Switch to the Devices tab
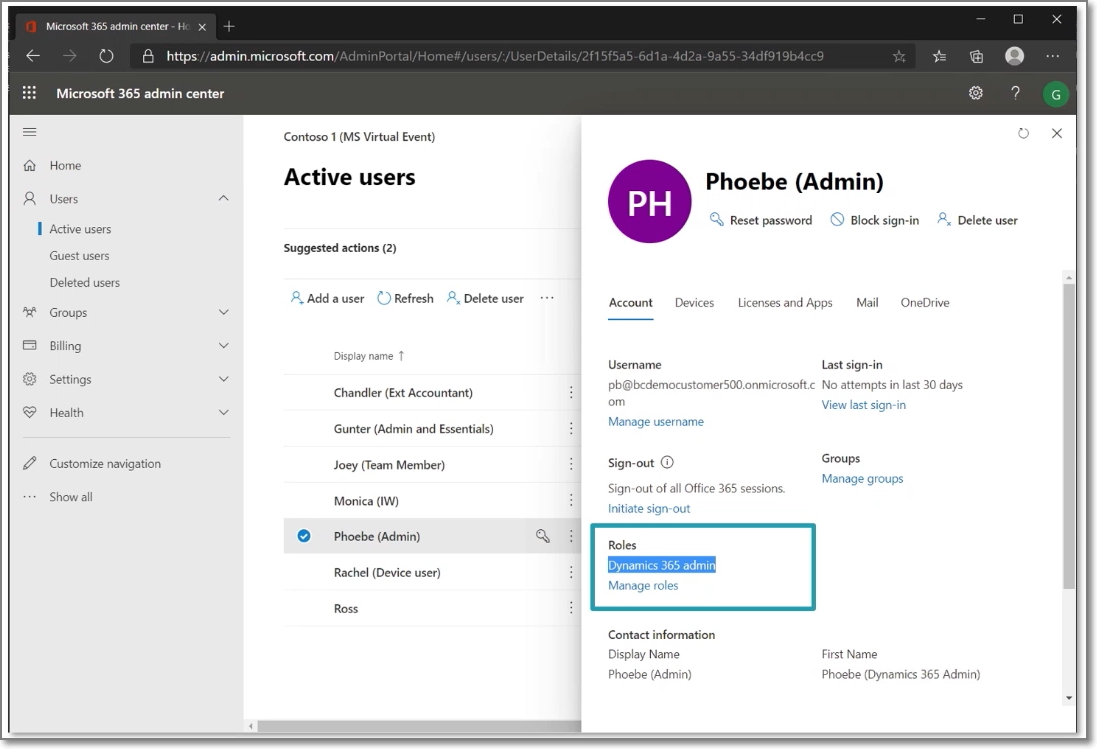The image size is (1097, 749). [694, 303]
